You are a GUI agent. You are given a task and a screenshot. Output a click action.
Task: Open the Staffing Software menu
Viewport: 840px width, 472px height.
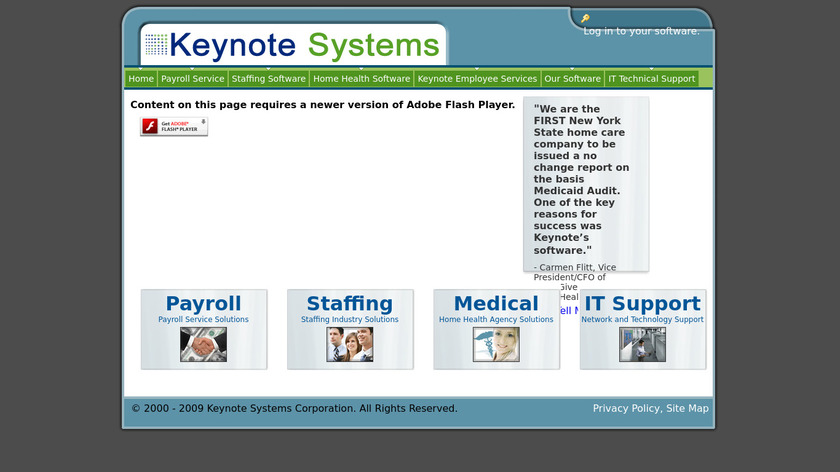(268, 79)
